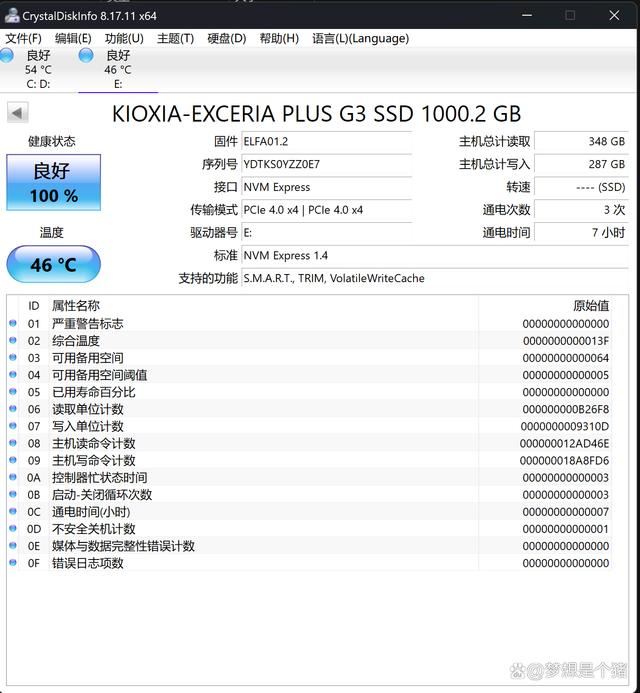Click status dot of attribute 0E 媒体与数据完整性错误计数
Screen dimensions: 640x693
click(13, 545)
